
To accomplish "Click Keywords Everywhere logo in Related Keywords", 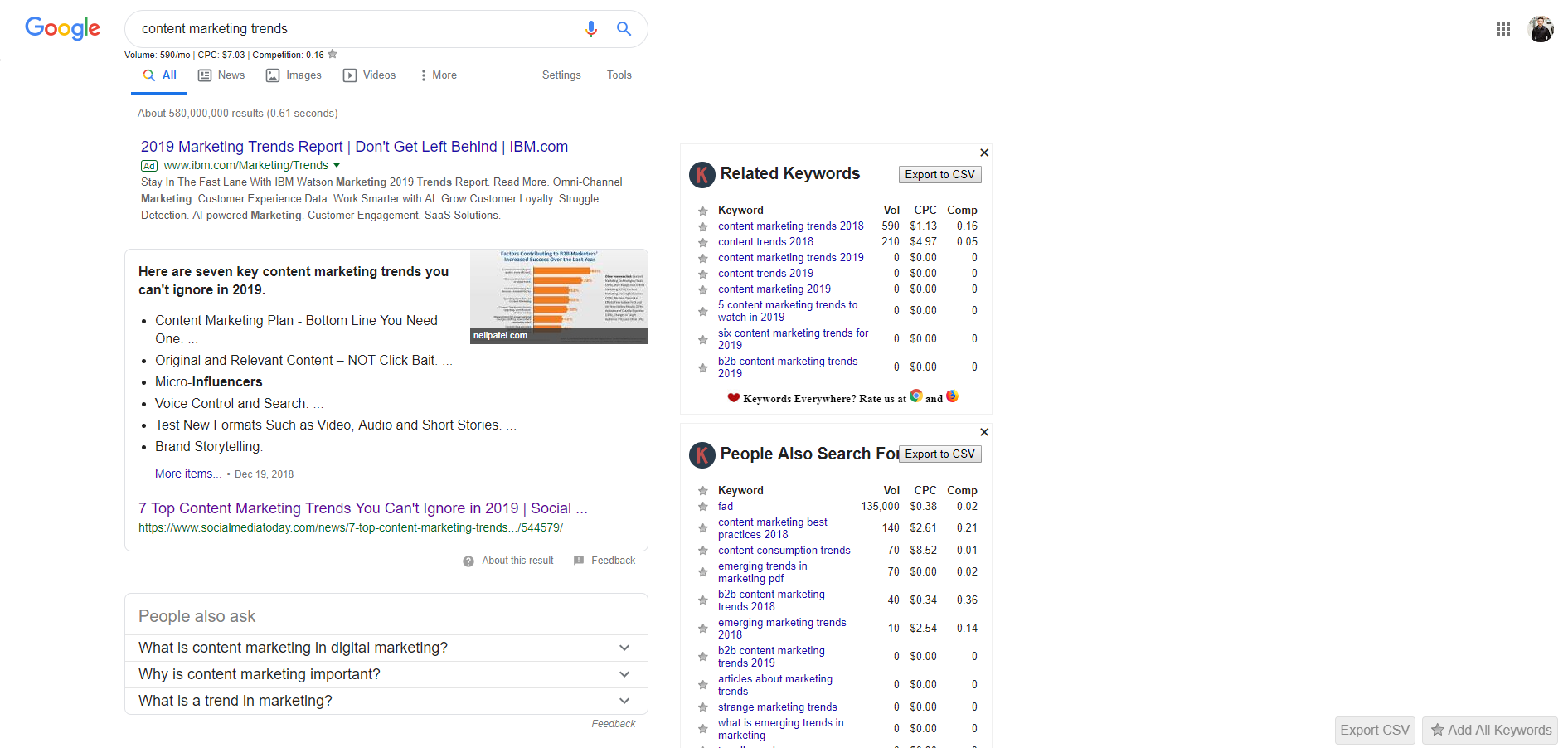I will pos(702,175).
